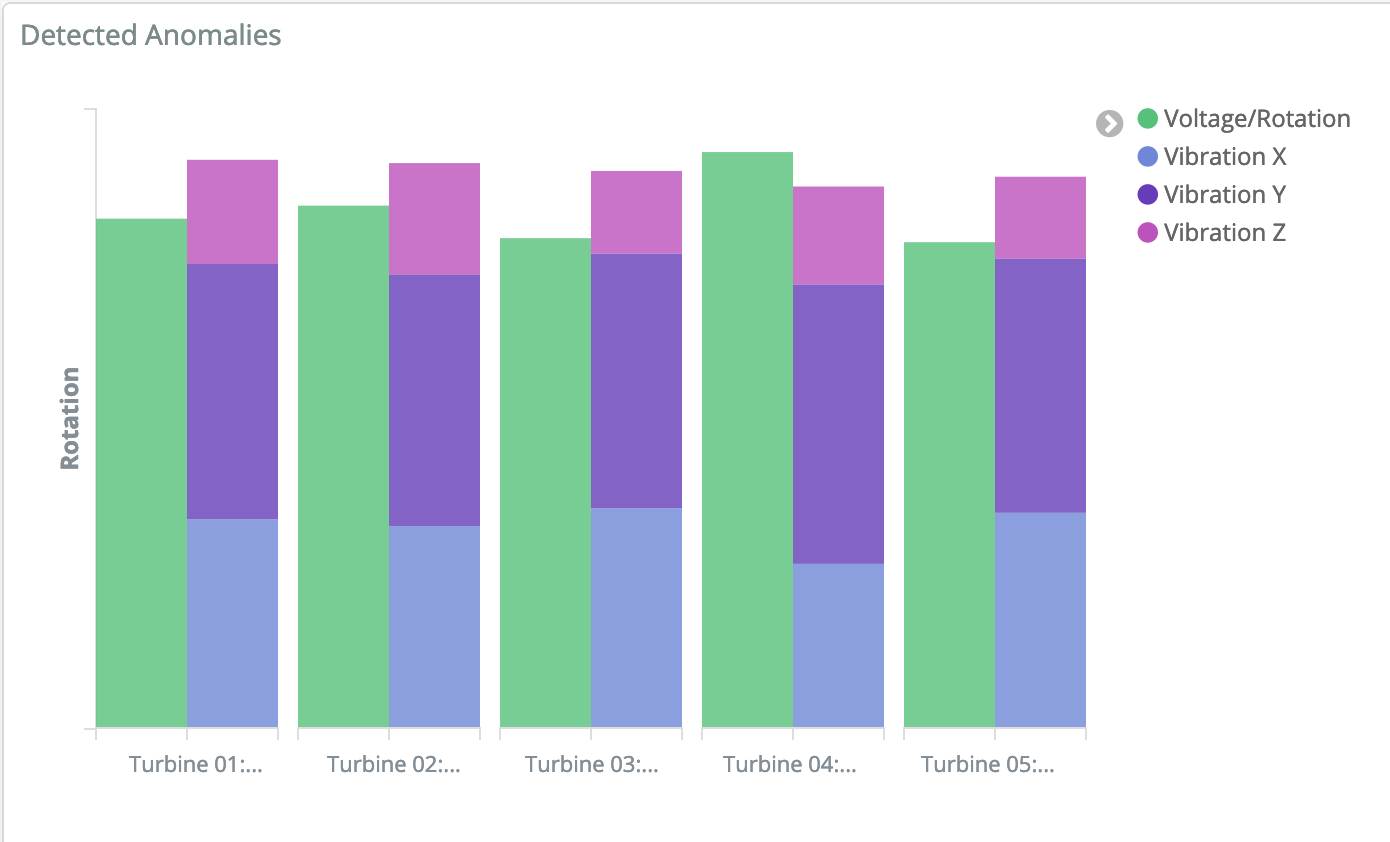
Task: Toggle the Vibration Y legend dot
Action: pyautogui.click(x=1148, y=195)
